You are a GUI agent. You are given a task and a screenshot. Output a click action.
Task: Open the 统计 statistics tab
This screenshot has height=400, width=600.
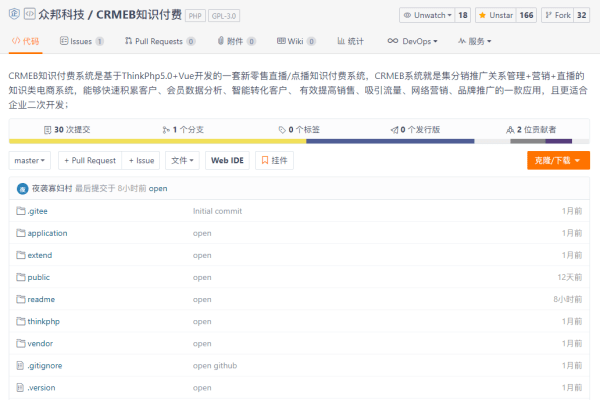(x=351, y=41)
